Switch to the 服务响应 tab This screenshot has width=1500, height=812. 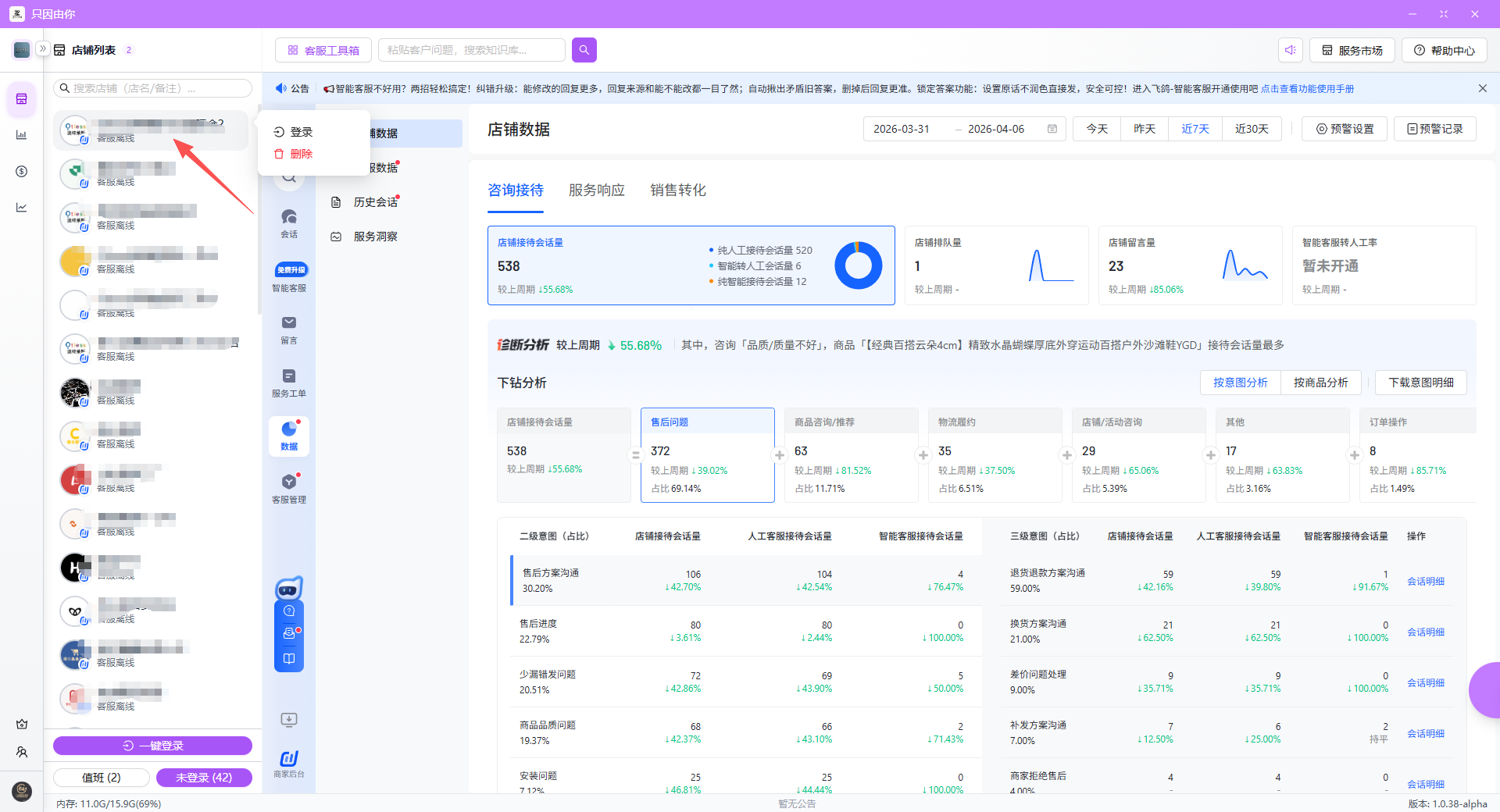point(597,191)
